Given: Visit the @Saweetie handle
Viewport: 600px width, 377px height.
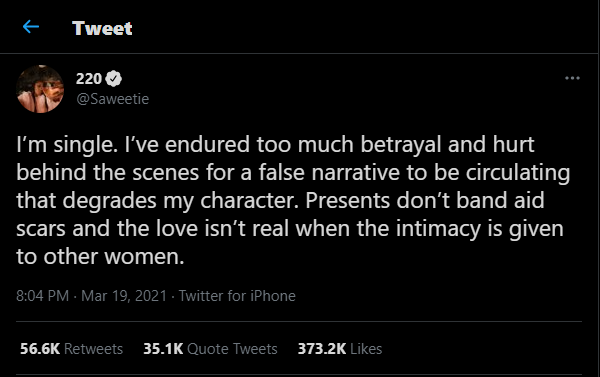Looking at the screenshot, I should 112,99.
